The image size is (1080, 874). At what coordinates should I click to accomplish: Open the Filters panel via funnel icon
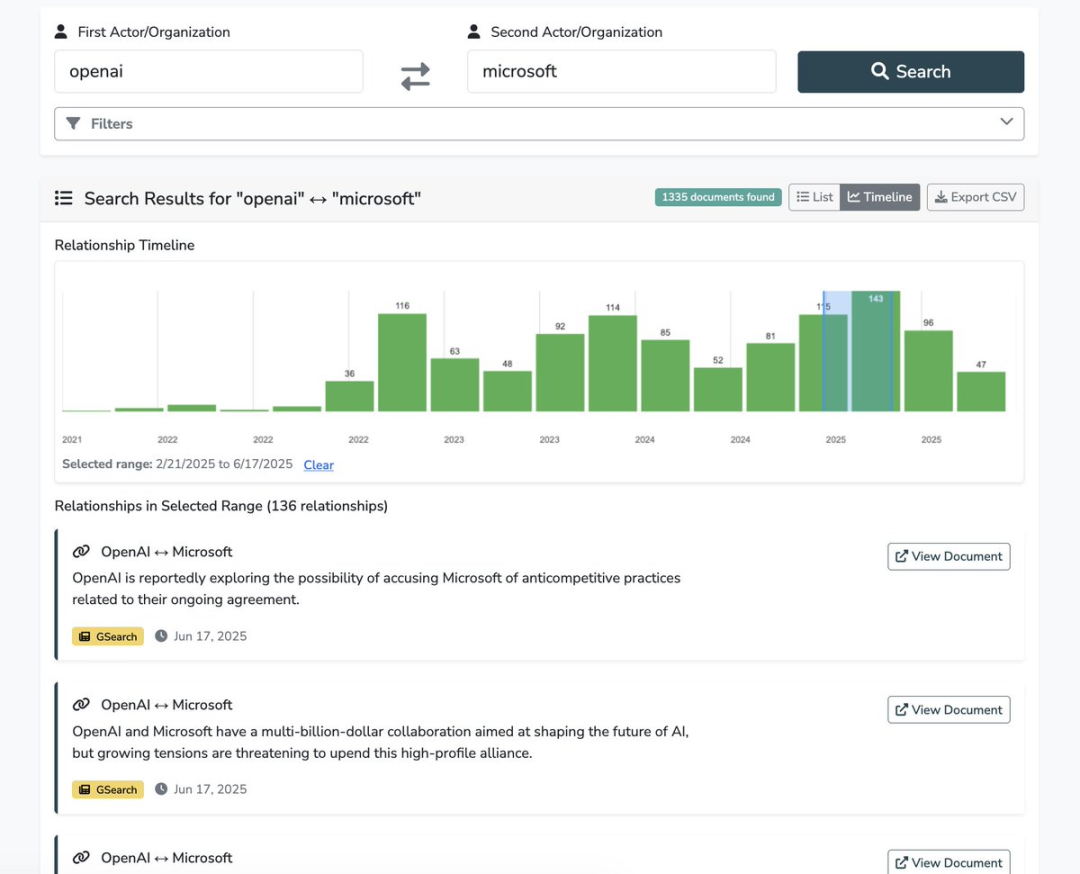[x=73, y=124]
